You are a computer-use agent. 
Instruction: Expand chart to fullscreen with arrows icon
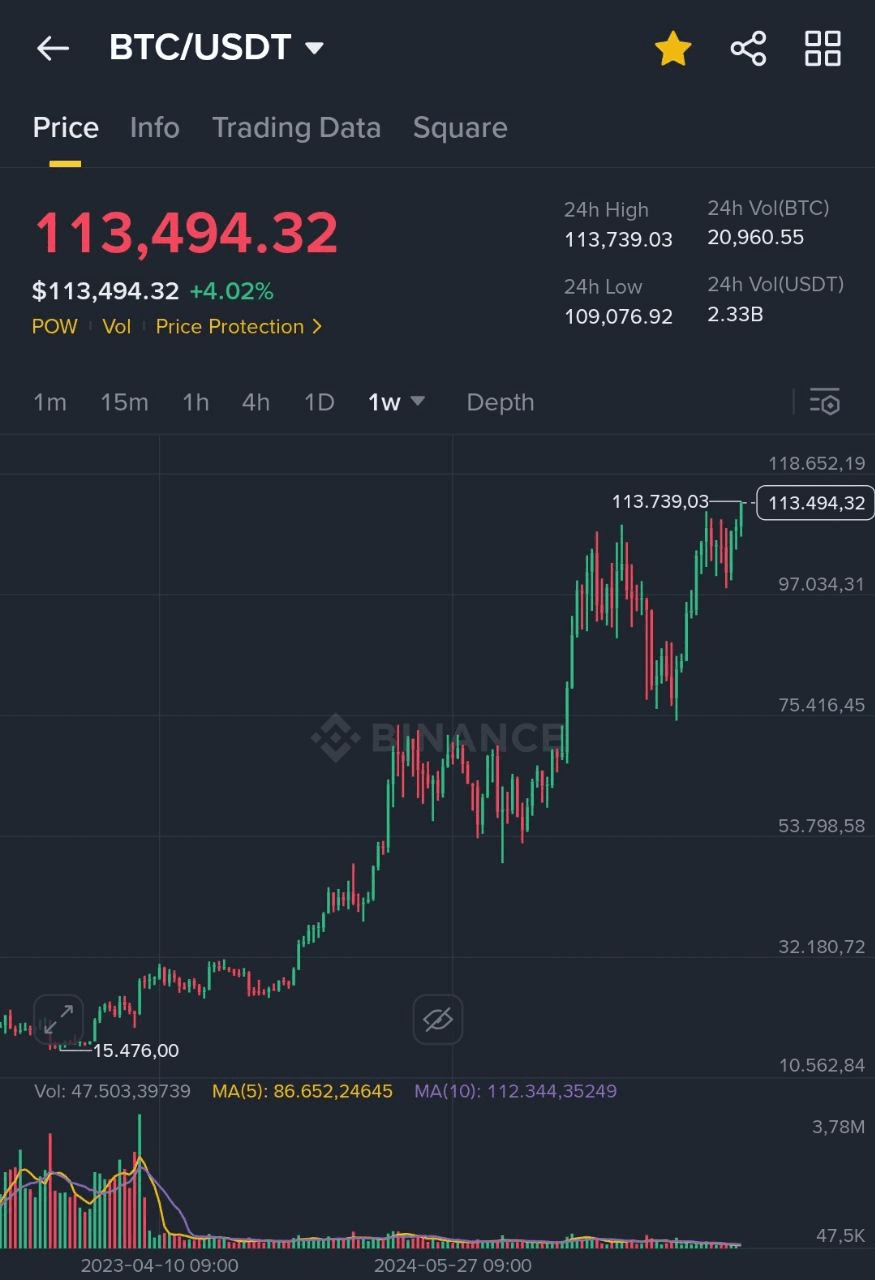click(58, 1020)
